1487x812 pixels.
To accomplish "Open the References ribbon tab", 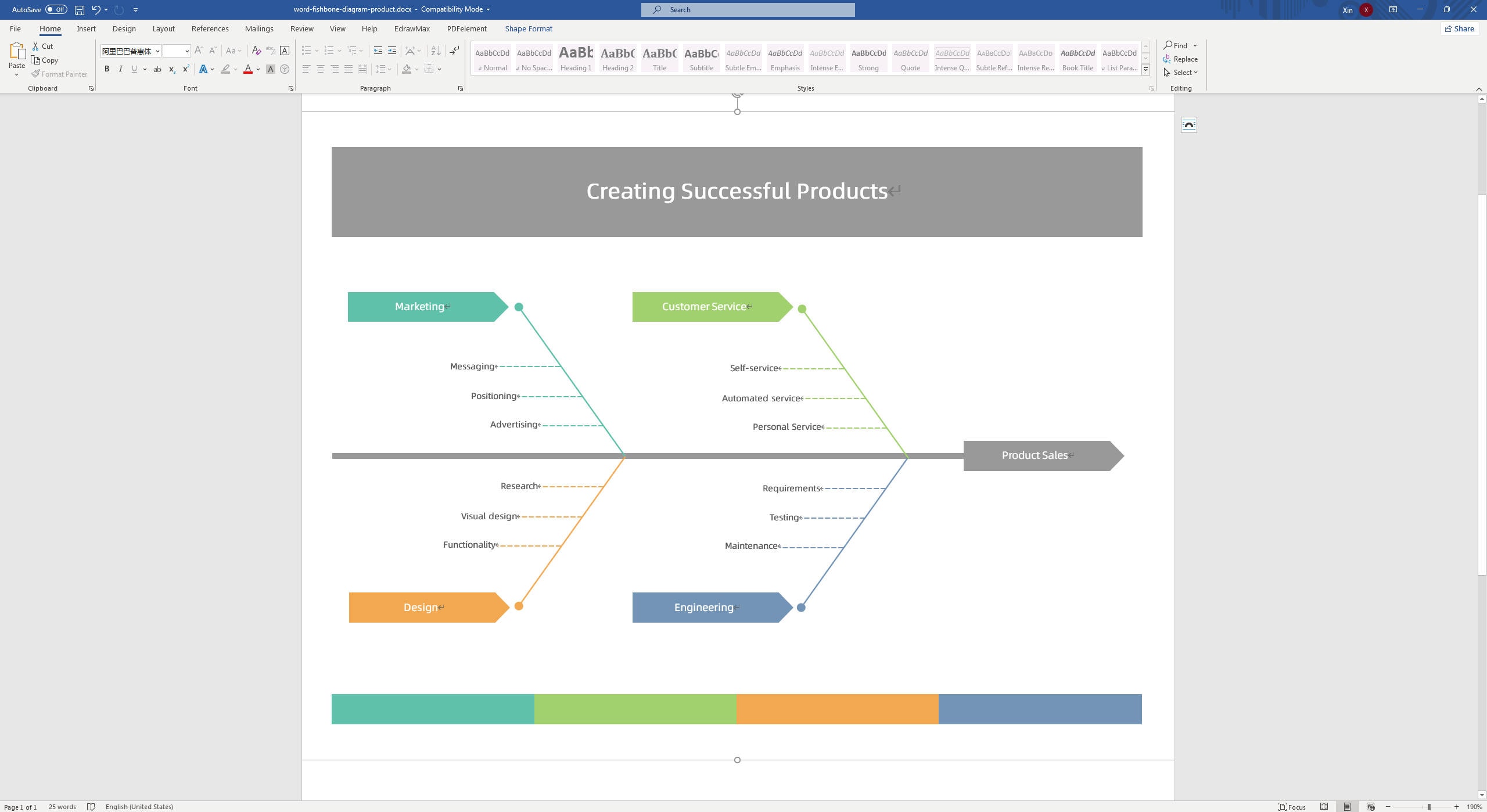I will [x=210, y=28].
